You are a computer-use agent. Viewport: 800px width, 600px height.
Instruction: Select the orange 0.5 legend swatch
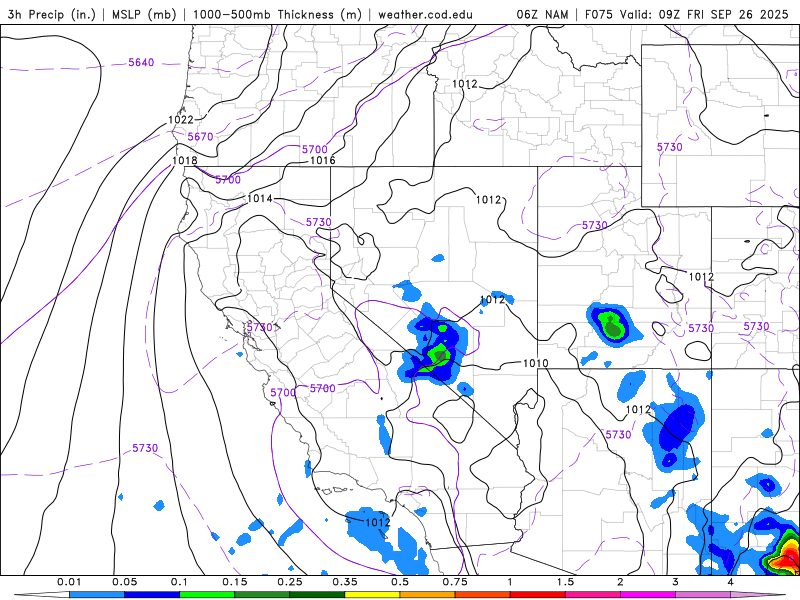point(428,595)
